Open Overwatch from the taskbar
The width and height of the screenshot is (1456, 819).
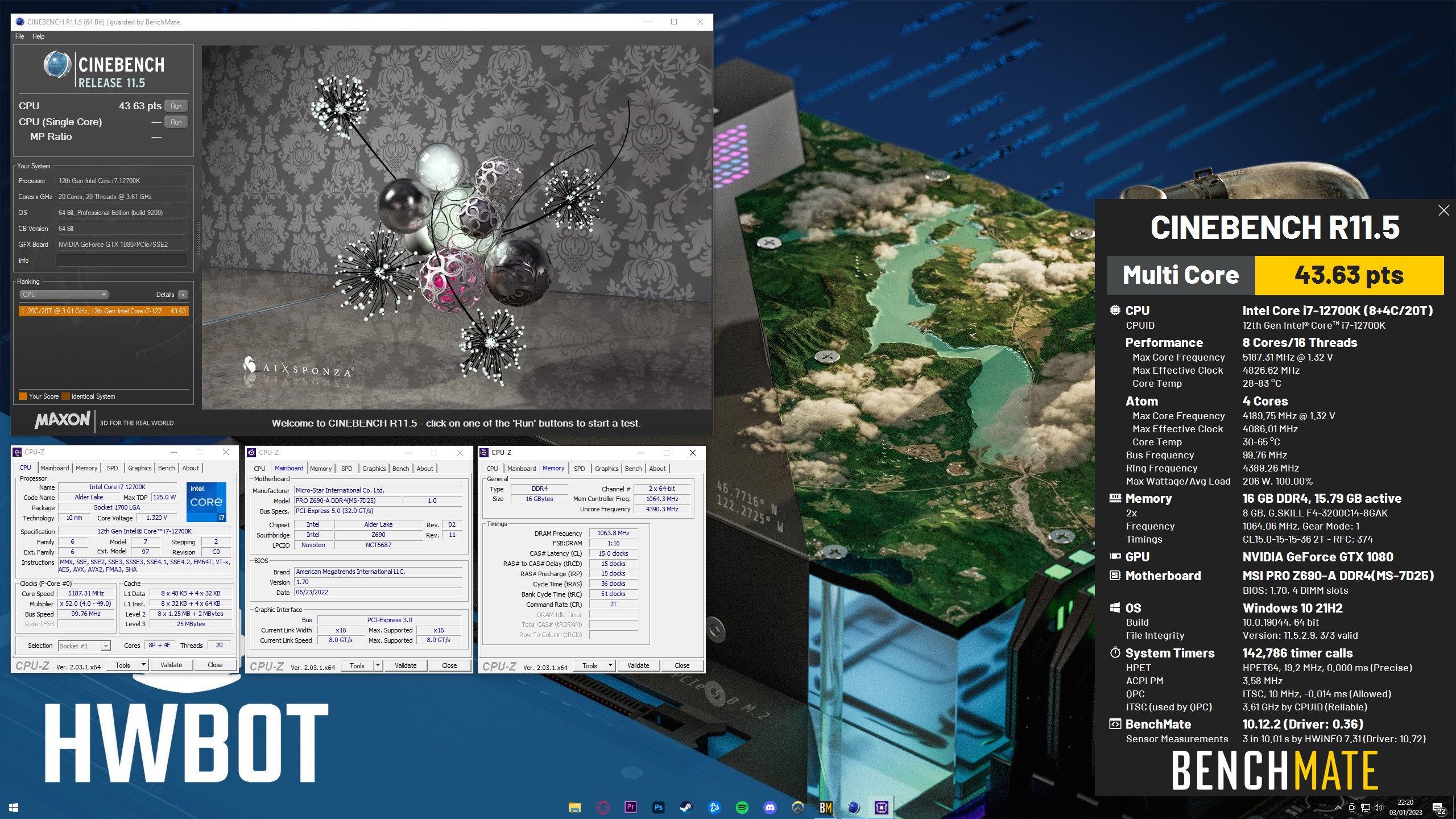coord(797,807)
